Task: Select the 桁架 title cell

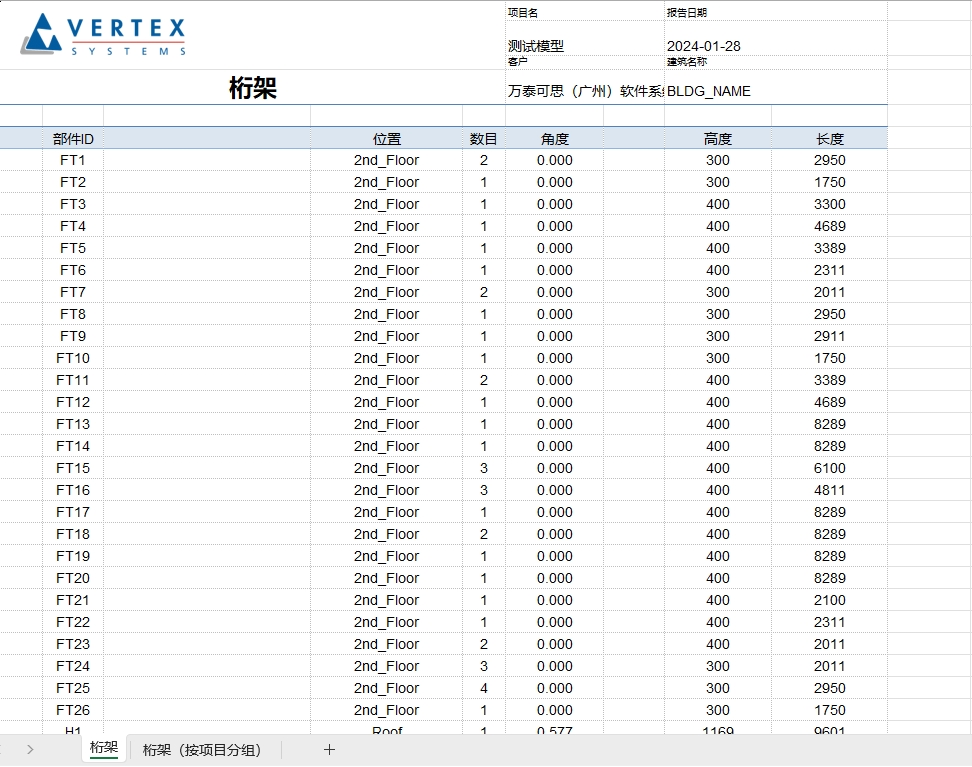Action: pyautogui.click(x=252, y=87)
